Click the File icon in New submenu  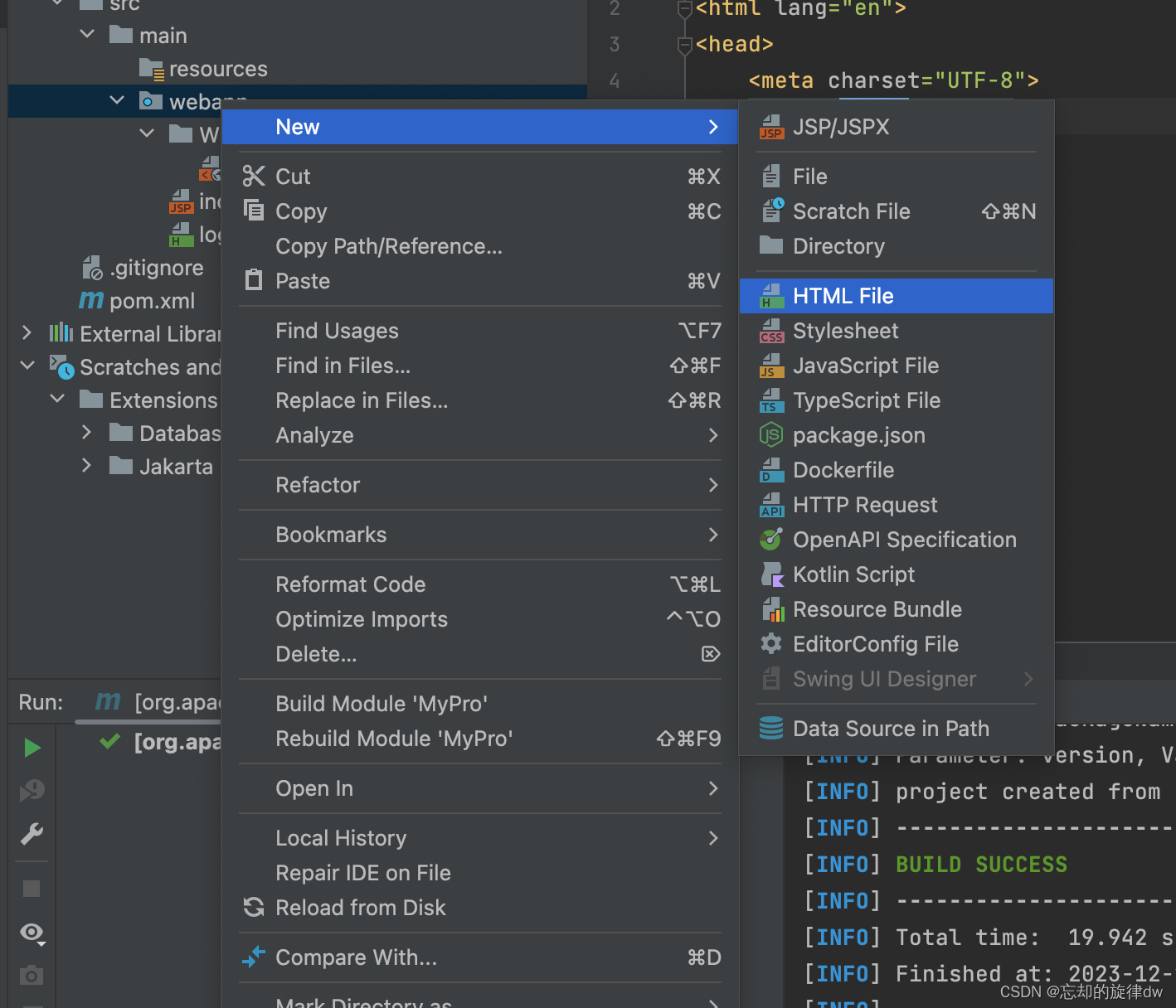point(771,177)
